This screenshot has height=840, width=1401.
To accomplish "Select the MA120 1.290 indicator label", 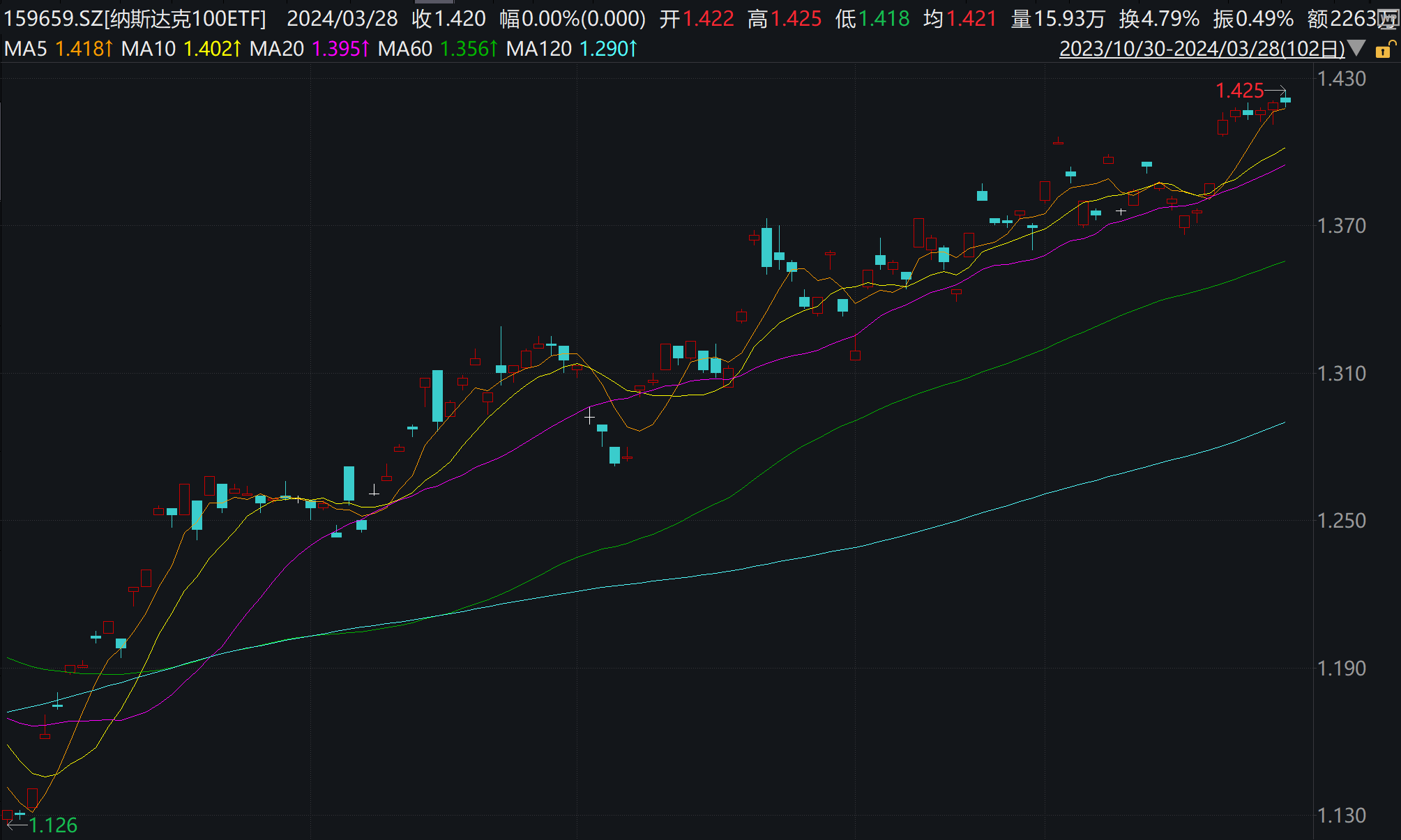I will click(x=572, y=49).
